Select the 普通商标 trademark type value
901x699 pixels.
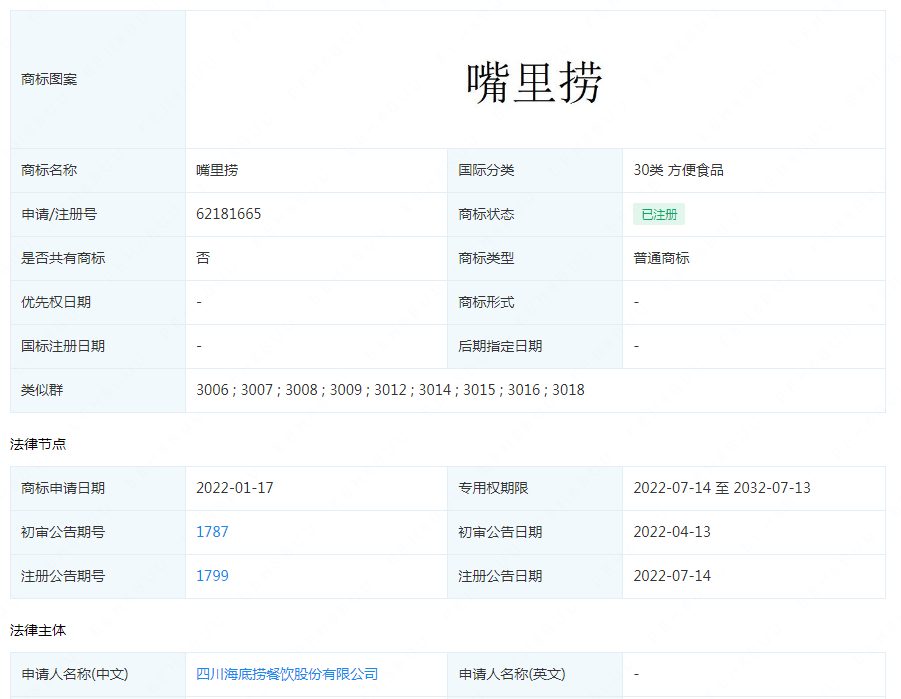point(661,258)
